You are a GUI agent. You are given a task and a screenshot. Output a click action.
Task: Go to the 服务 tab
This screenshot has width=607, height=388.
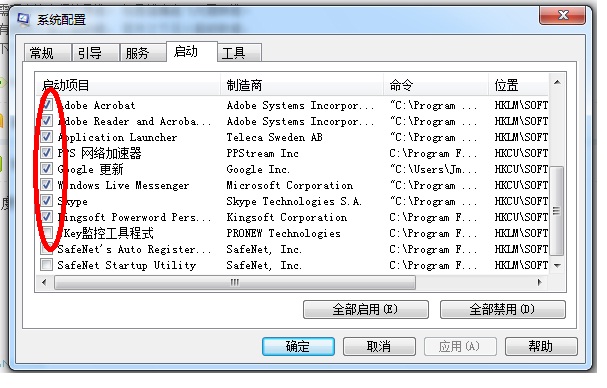(143, 53)
